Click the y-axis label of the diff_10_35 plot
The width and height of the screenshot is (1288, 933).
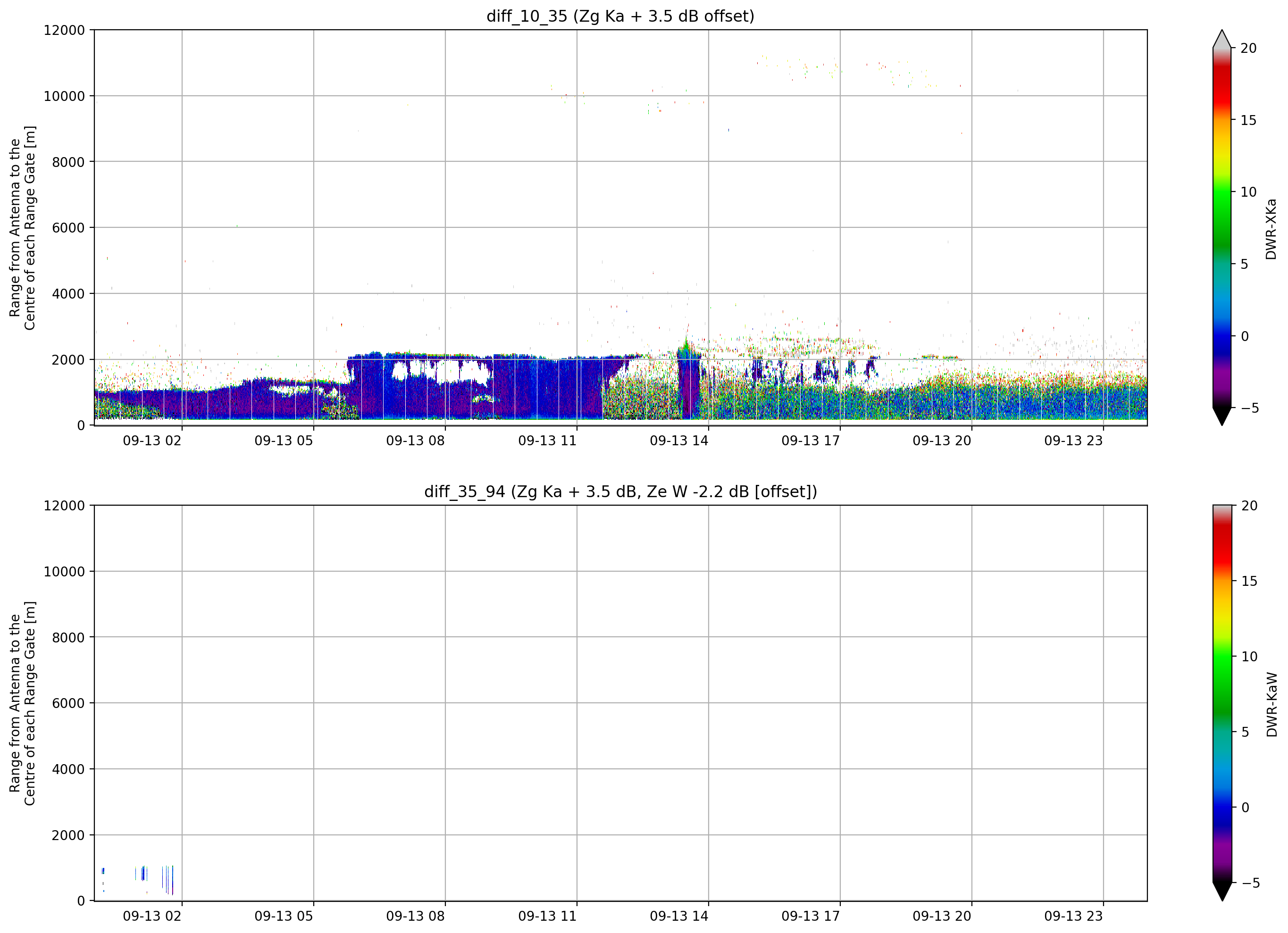[x=22, y=228]
